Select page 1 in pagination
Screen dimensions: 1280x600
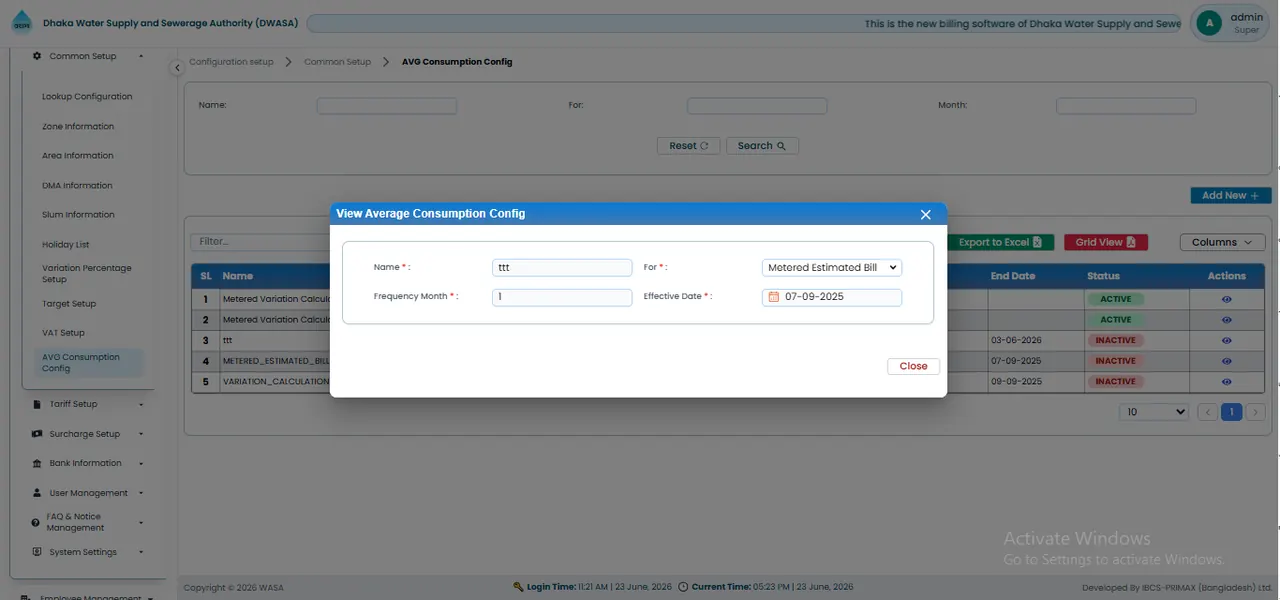(1232, 412)
